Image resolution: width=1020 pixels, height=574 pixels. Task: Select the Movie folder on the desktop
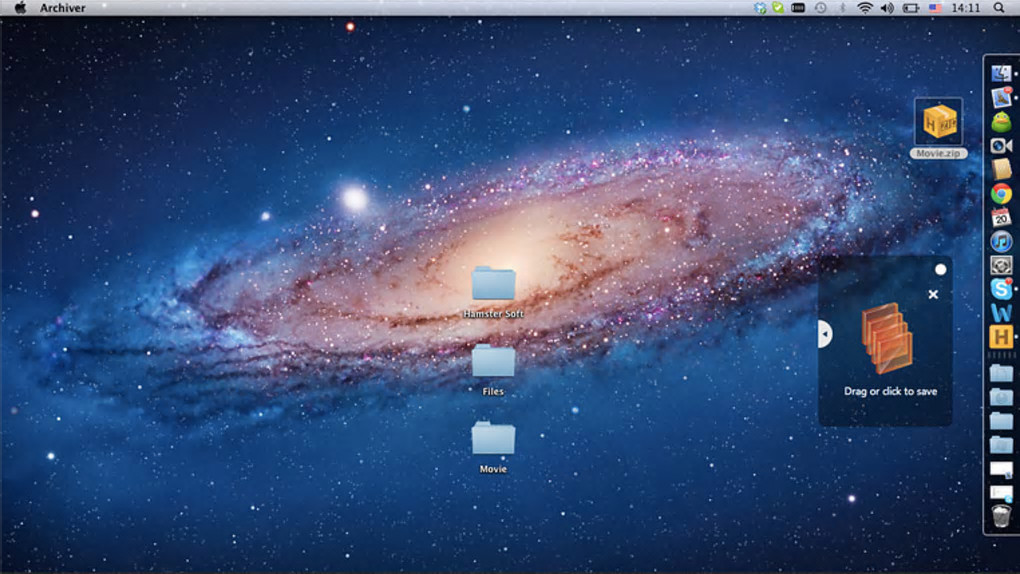493,447
